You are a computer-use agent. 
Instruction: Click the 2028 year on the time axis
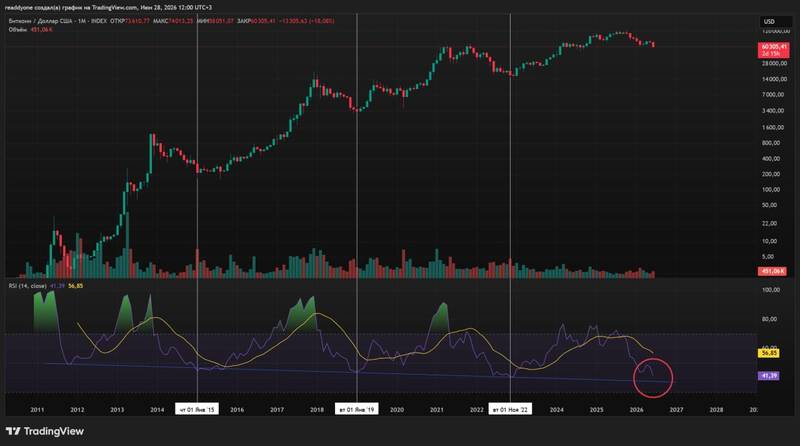(x=716, y=410)
